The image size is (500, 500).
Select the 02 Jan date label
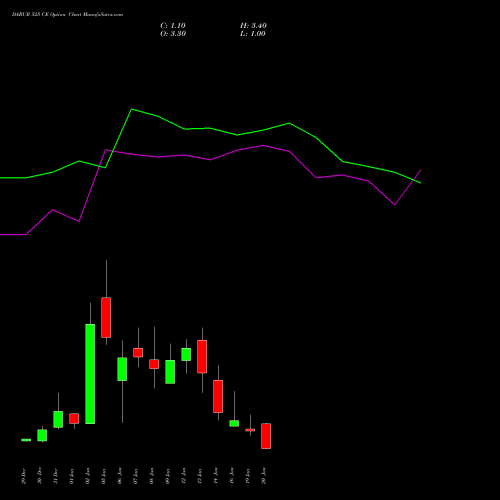click(88, 476)
